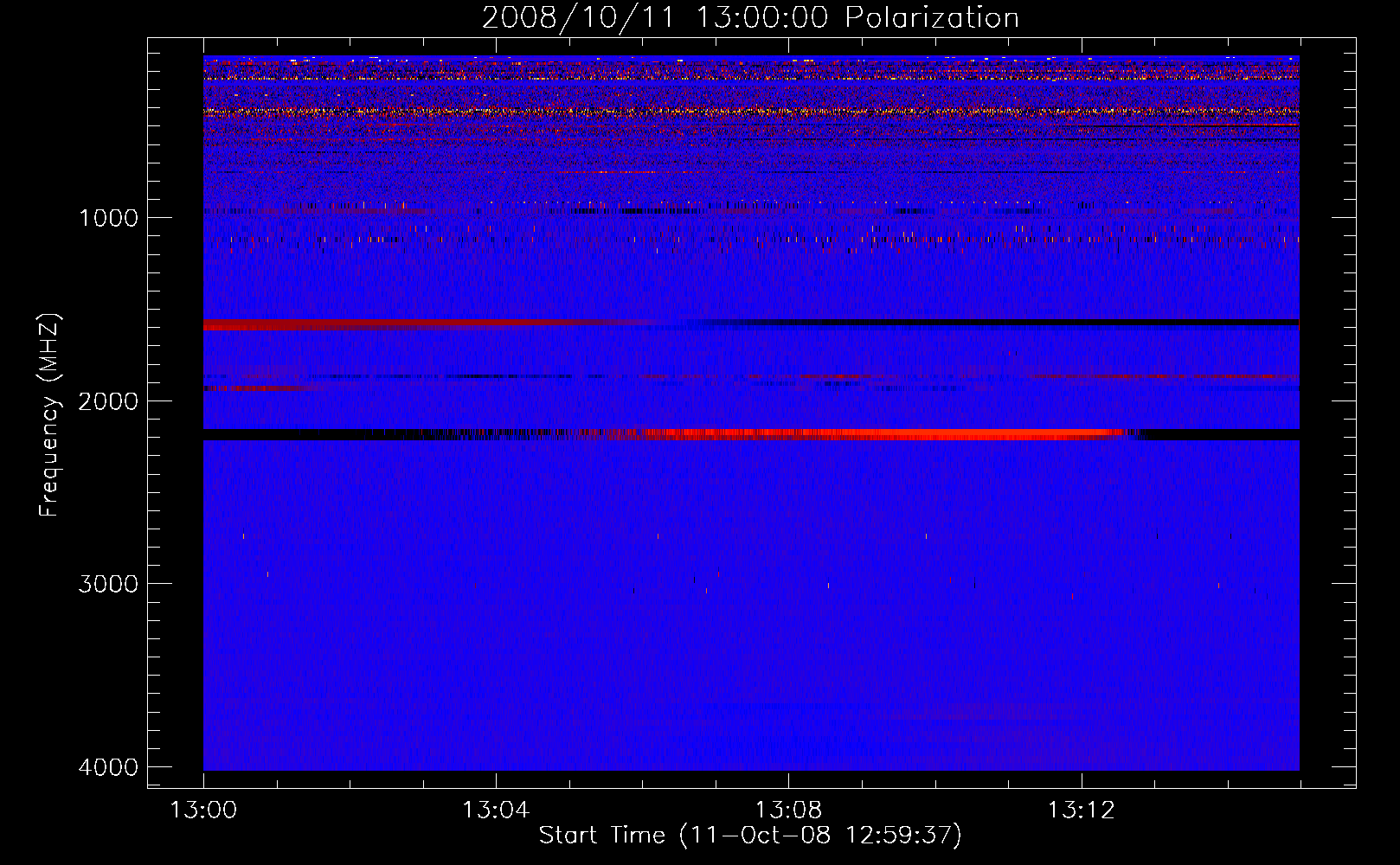Click the 2000 frequency tick label
1400x865 pixels.
pos(108,401)
